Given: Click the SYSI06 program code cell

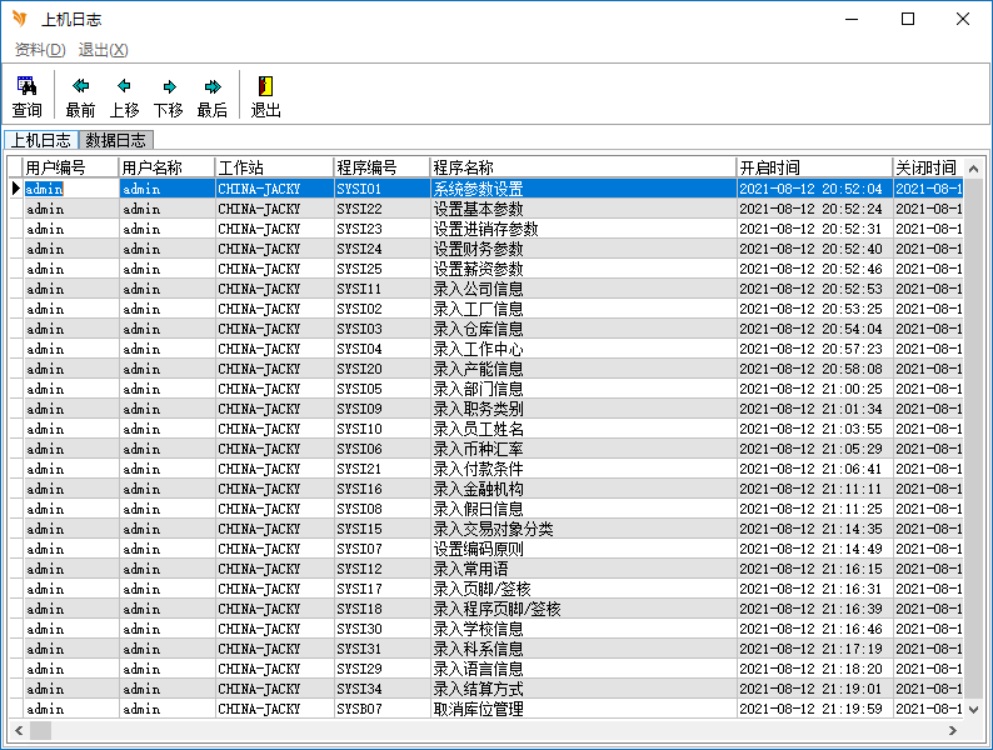Looking at the screenshot, I should click(359, 449).
